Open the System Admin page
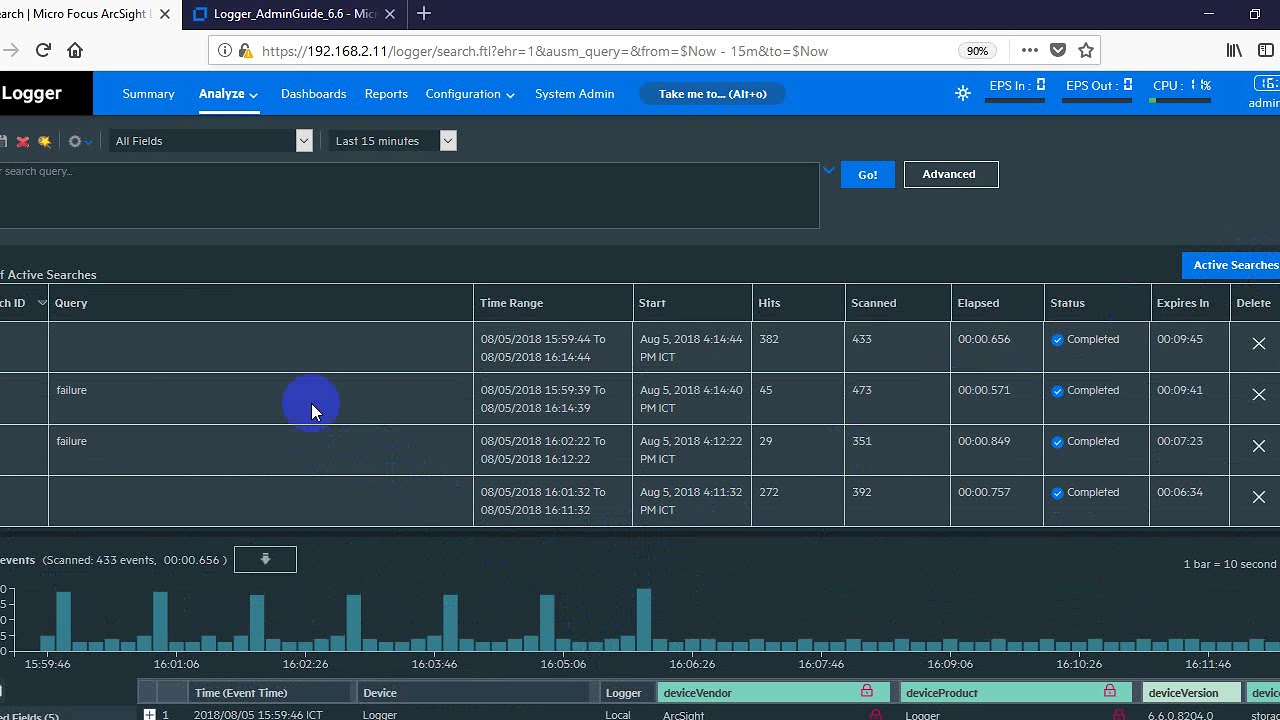This screenshot has width=1280, height=720. pos(574,94)
